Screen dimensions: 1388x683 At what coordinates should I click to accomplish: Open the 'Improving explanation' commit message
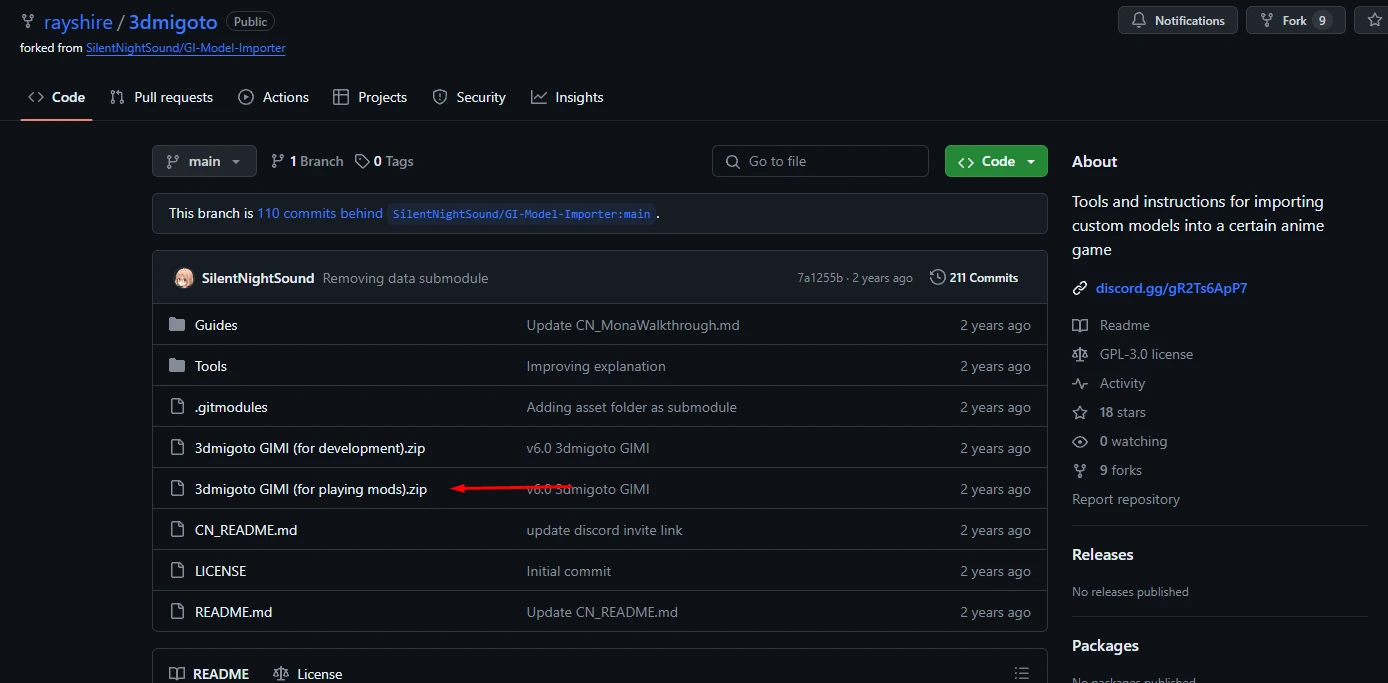click(596, 366)
